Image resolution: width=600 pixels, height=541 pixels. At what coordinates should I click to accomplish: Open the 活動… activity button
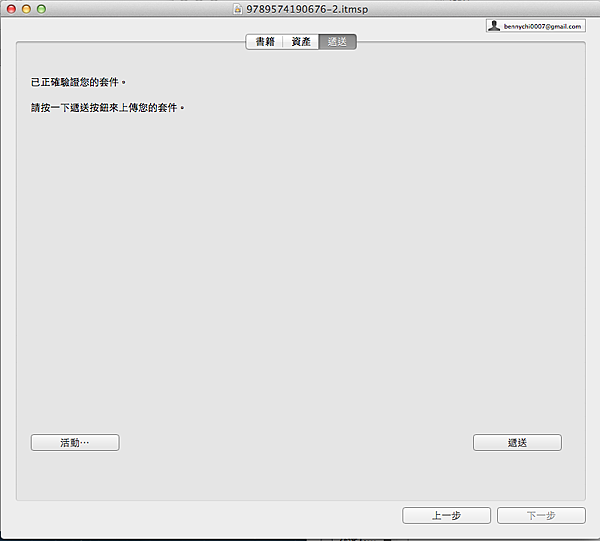point(75,442)
